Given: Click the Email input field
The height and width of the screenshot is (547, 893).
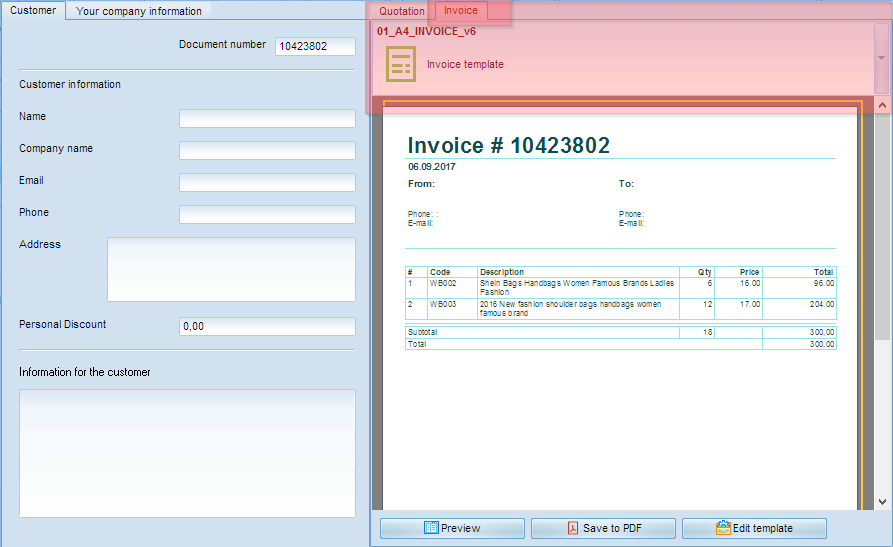Looking at the screenshot, I should 267,182.
